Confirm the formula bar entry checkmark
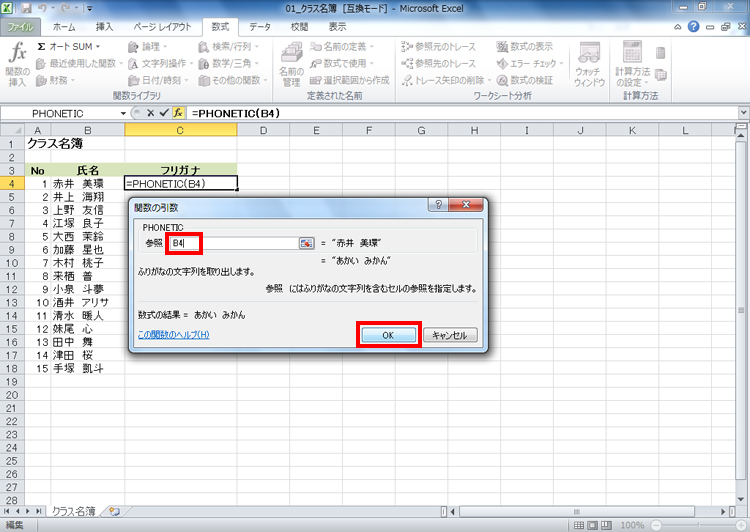Viewport: 750px width, 532px height. click(164, 113)
